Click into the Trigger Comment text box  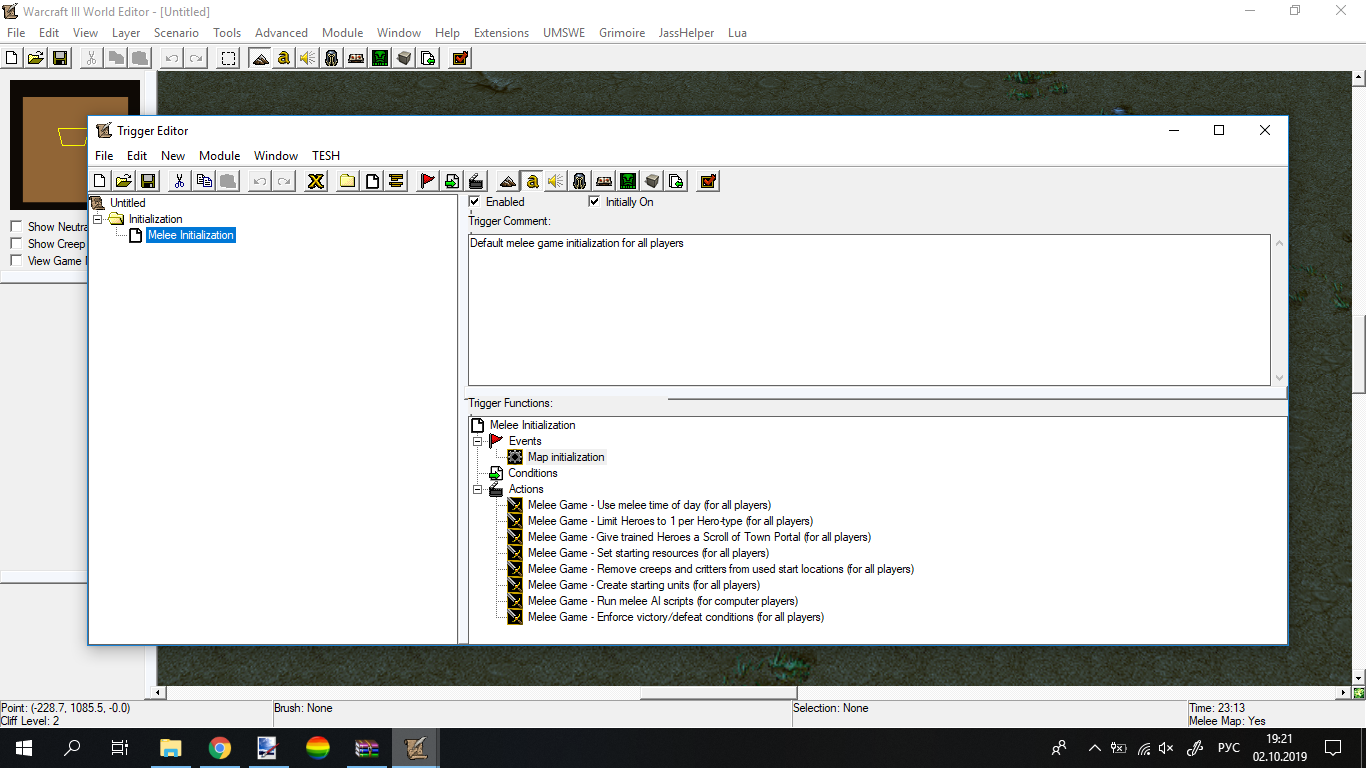tap(869, 310)
